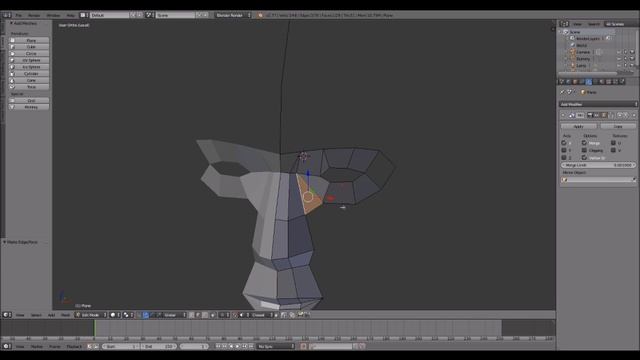Select World in the outliner

click(x=581, y=45)
